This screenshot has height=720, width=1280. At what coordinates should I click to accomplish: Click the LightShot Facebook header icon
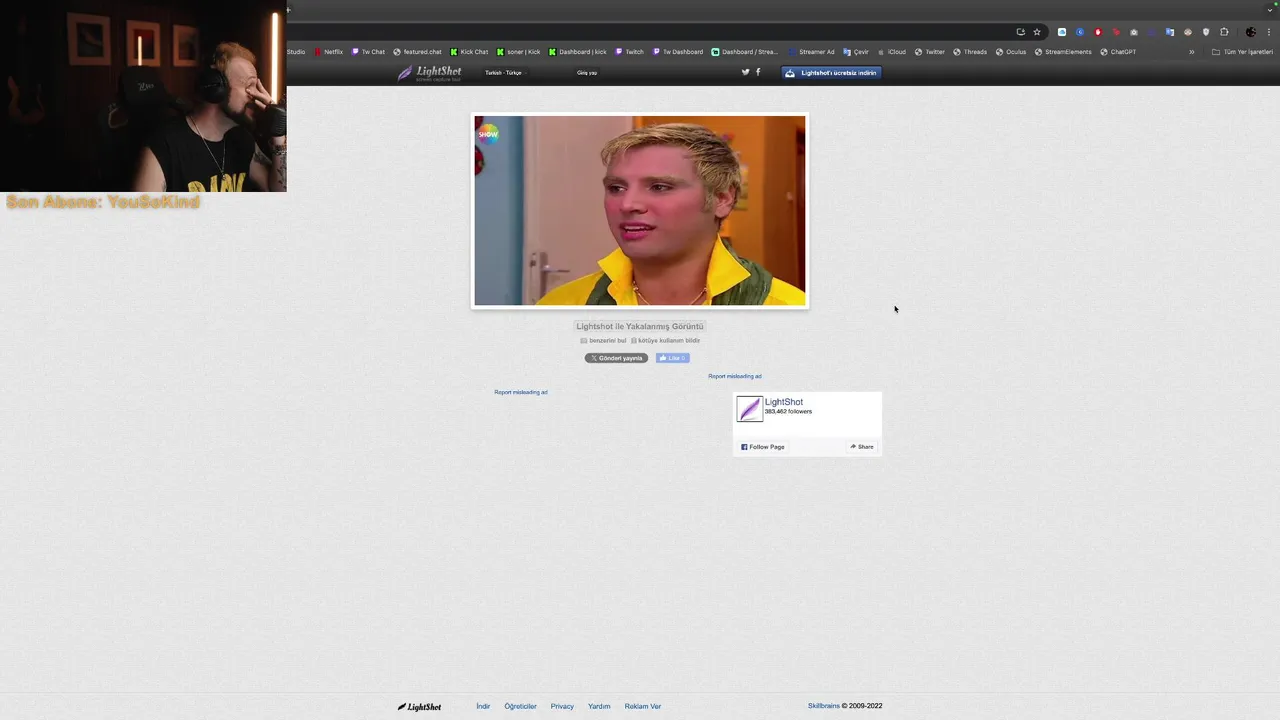[x=758, y=72]
